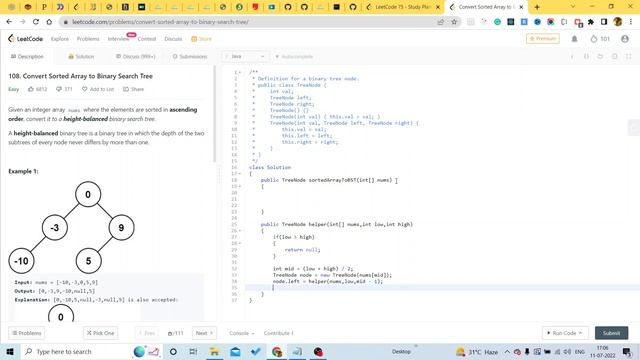Image resolution: width=640 pixels, height=360 pixels.
Task: Collapse the class body at line 17
Action: [240, 173]
